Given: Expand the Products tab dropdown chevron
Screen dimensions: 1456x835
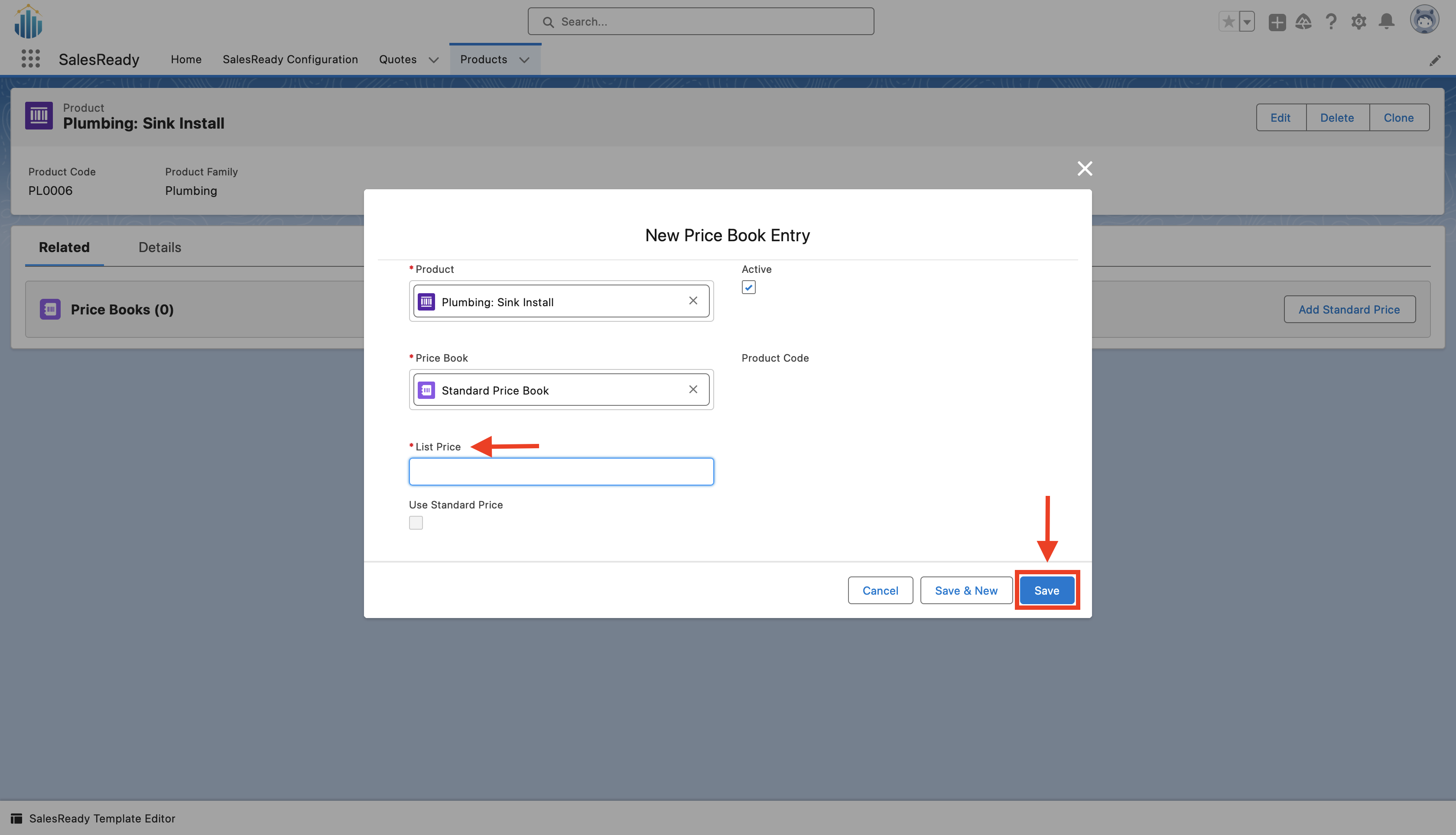Looking at the screenshot, I should [x=524, y=60].
